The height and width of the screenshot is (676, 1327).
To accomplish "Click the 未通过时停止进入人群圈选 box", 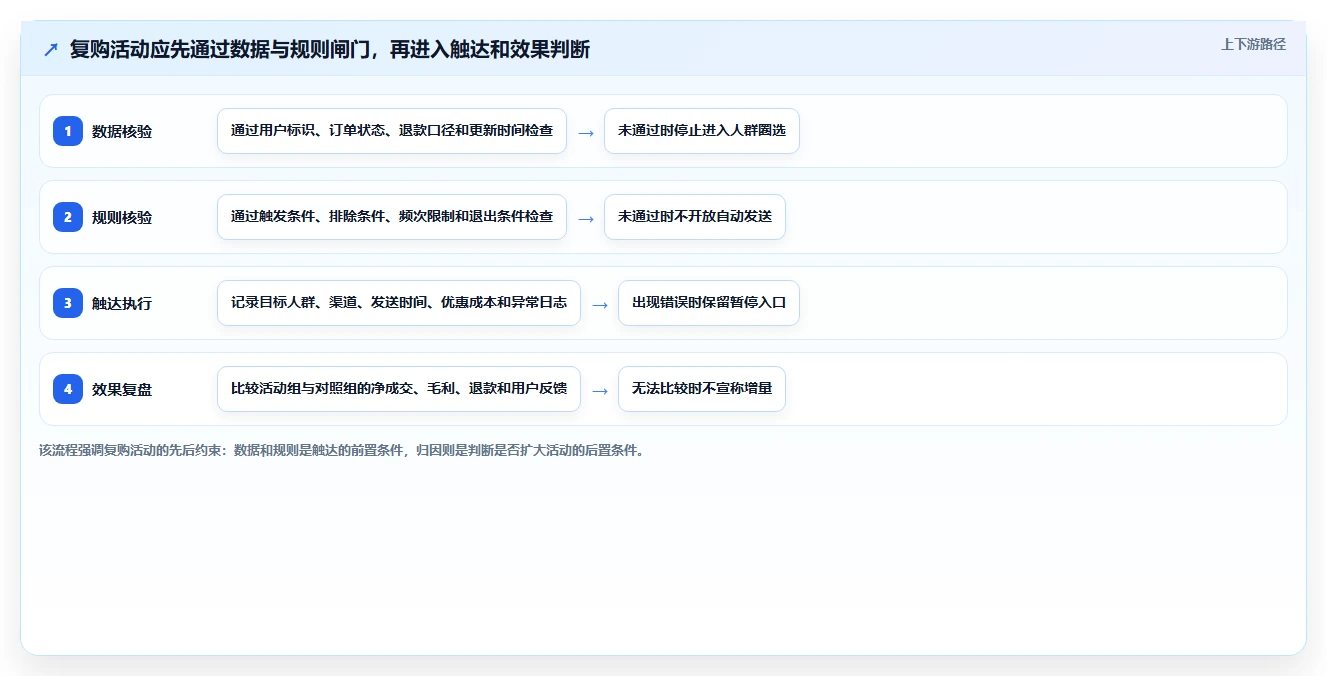I will (702, 131).
